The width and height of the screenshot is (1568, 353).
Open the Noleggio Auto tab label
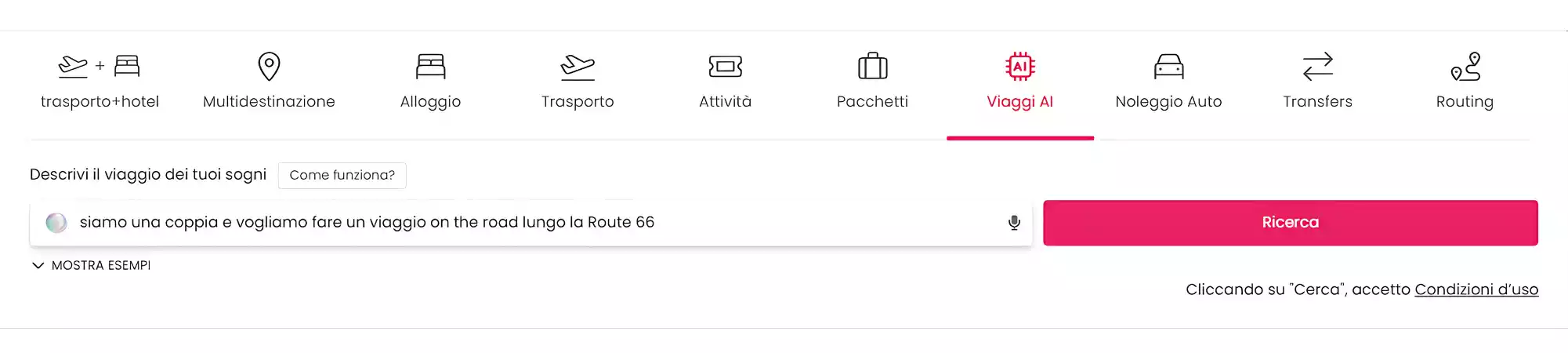coord(1168,101)
